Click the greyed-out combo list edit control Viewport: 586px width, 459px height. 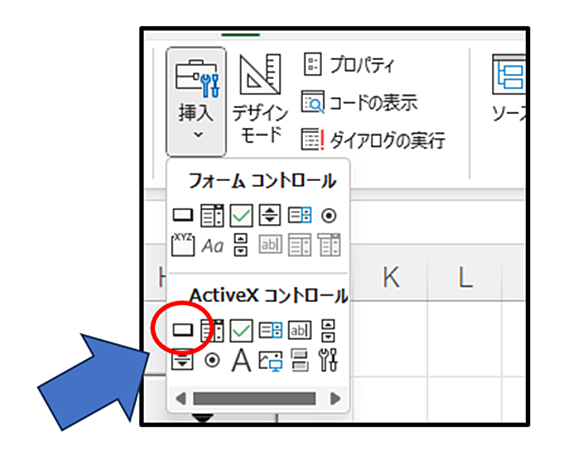coord(299,245)
